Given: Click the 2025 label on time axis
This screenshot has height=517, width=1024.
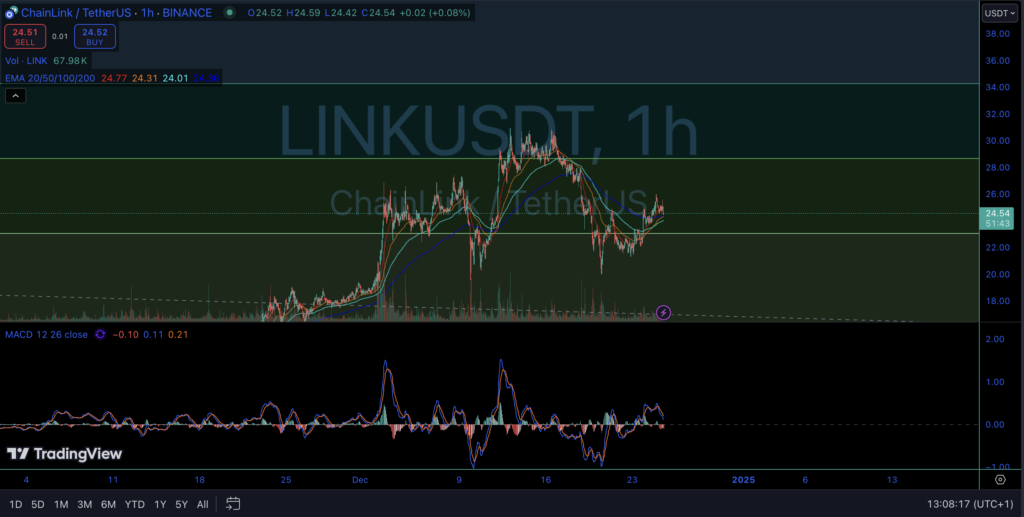Looking at the screenshot, I should (743, 480).
